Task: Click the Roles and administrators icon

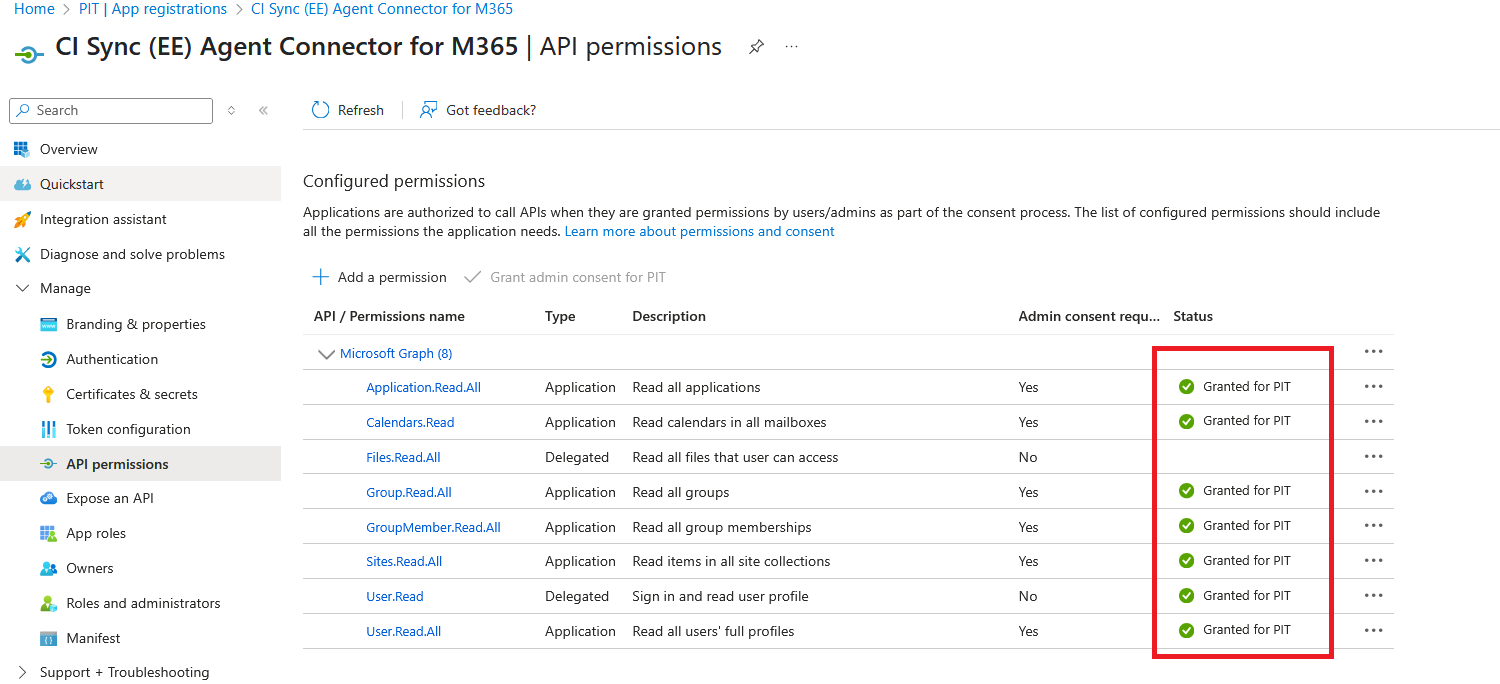Action: [x=48, y=603]
